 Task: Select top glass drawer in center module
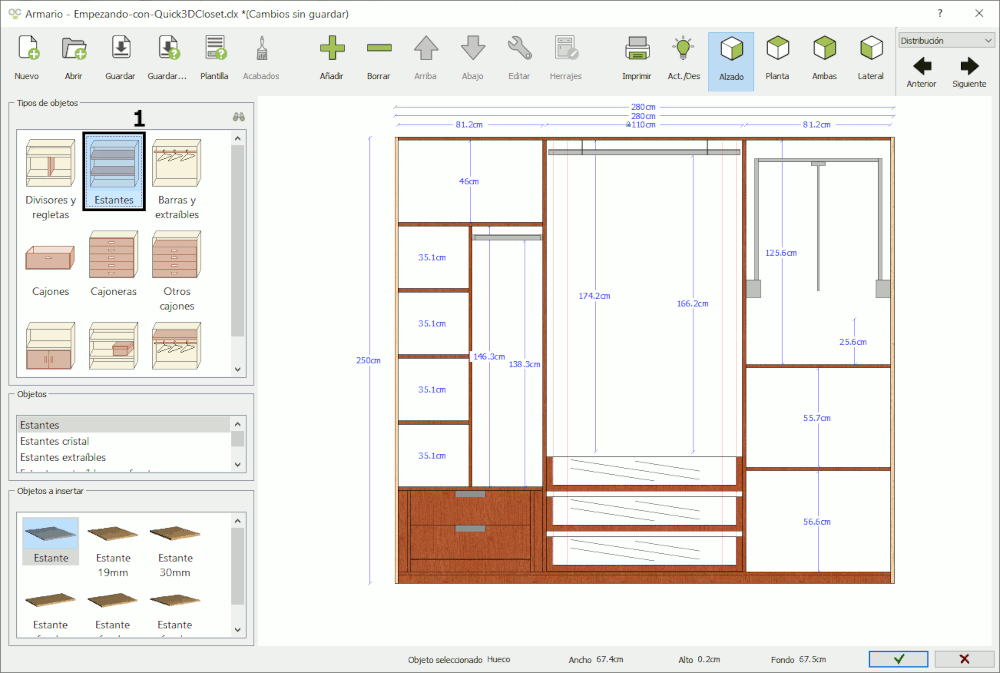point(644,471)
